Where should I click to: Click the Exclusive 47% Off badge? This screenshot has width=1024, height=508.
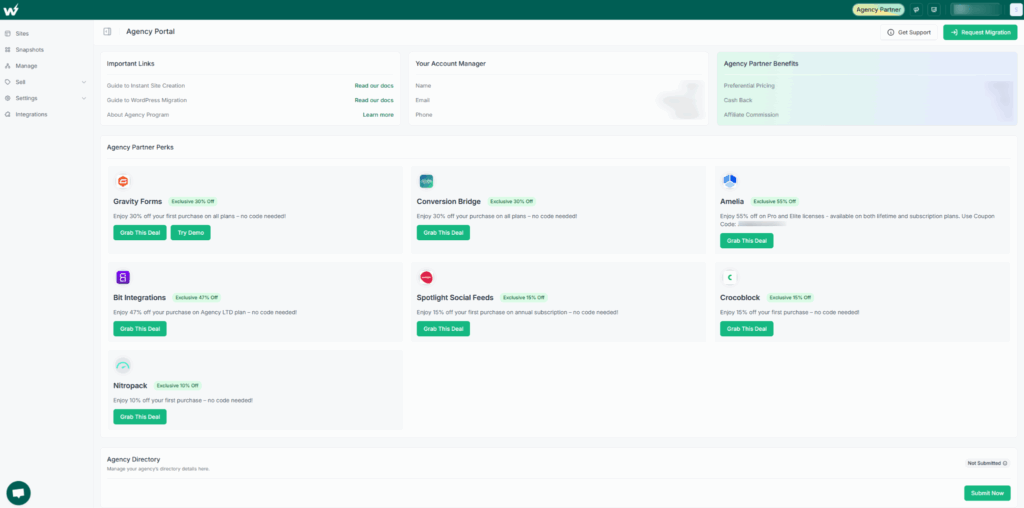(x=197, y=297)
